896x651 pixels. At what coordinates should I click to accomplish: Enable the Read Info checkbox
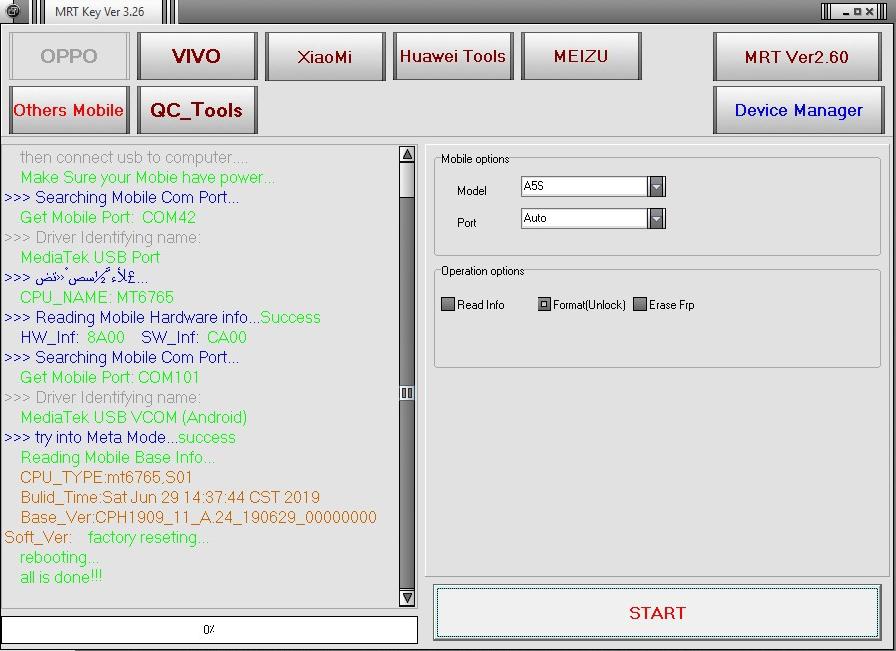click(448, 304)
